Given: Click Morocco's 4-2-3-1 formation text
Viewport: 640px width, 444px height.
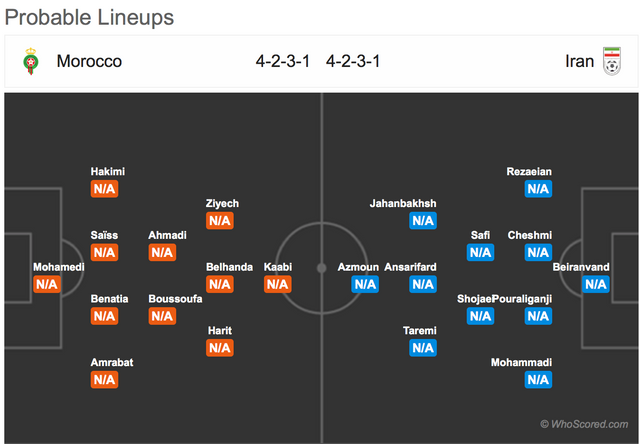Looking at the screenshot, I should pyautogui.click(x=282, y=61).
